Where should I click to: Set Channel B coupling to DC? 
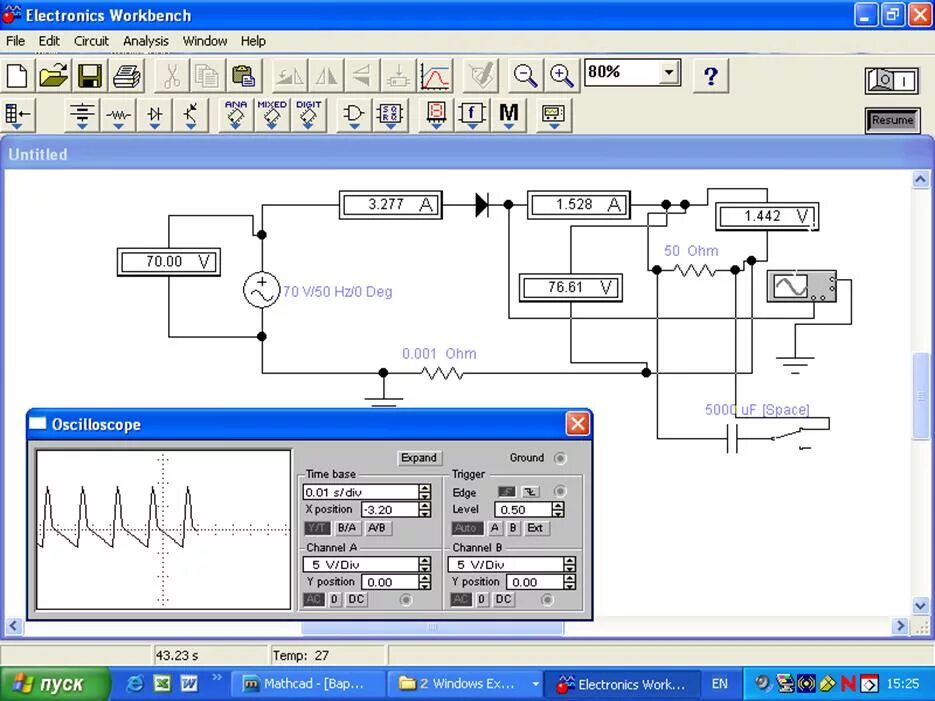[x=503, y=600]
